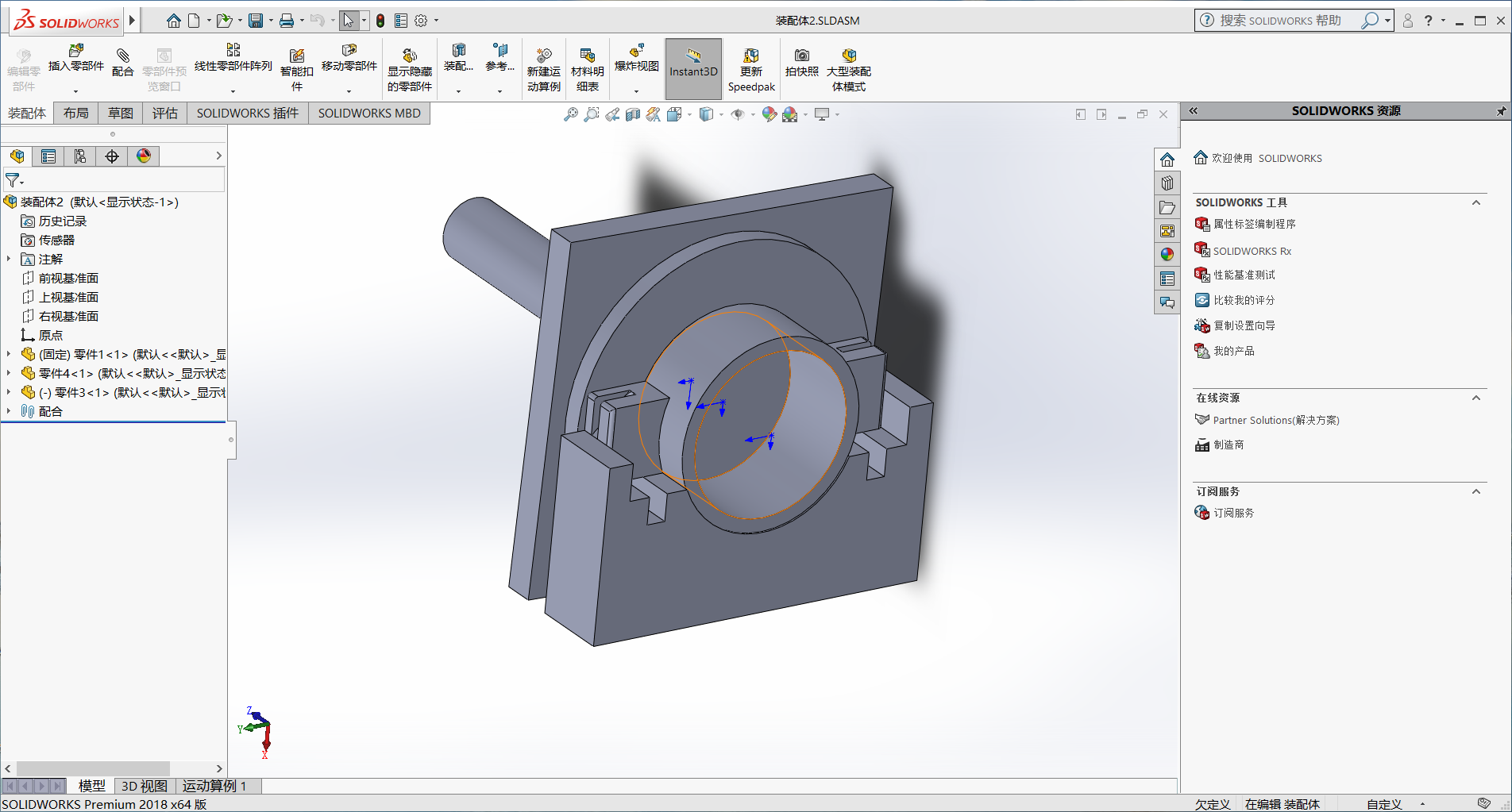The image size is (1512, 812).
Task: Open Partner Solutions (解决方案) link
Action: click(1275, 420)
